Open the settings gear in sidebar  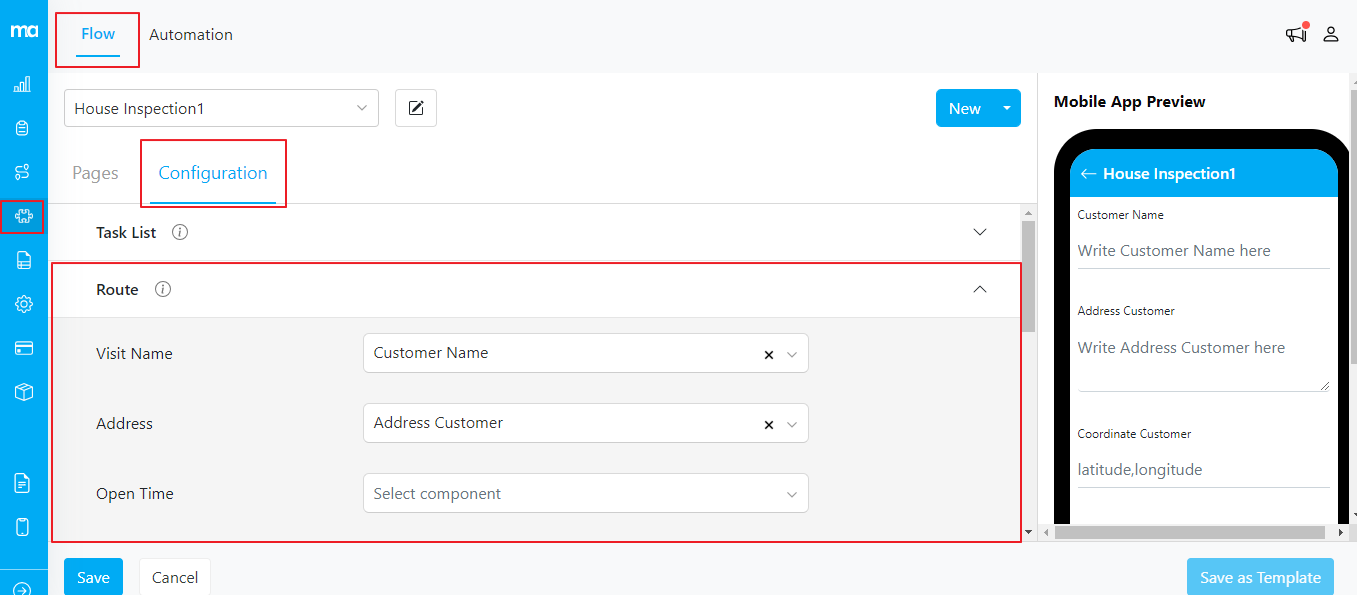coord(23,304)
